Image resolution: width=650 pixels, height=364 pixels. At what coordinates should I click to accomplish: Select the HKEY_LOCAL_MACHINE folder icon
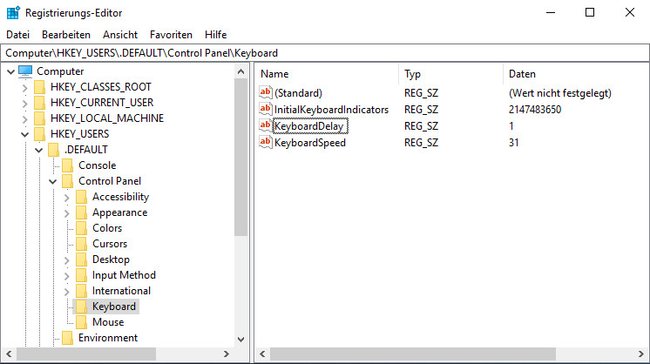[x=39, y=119]
